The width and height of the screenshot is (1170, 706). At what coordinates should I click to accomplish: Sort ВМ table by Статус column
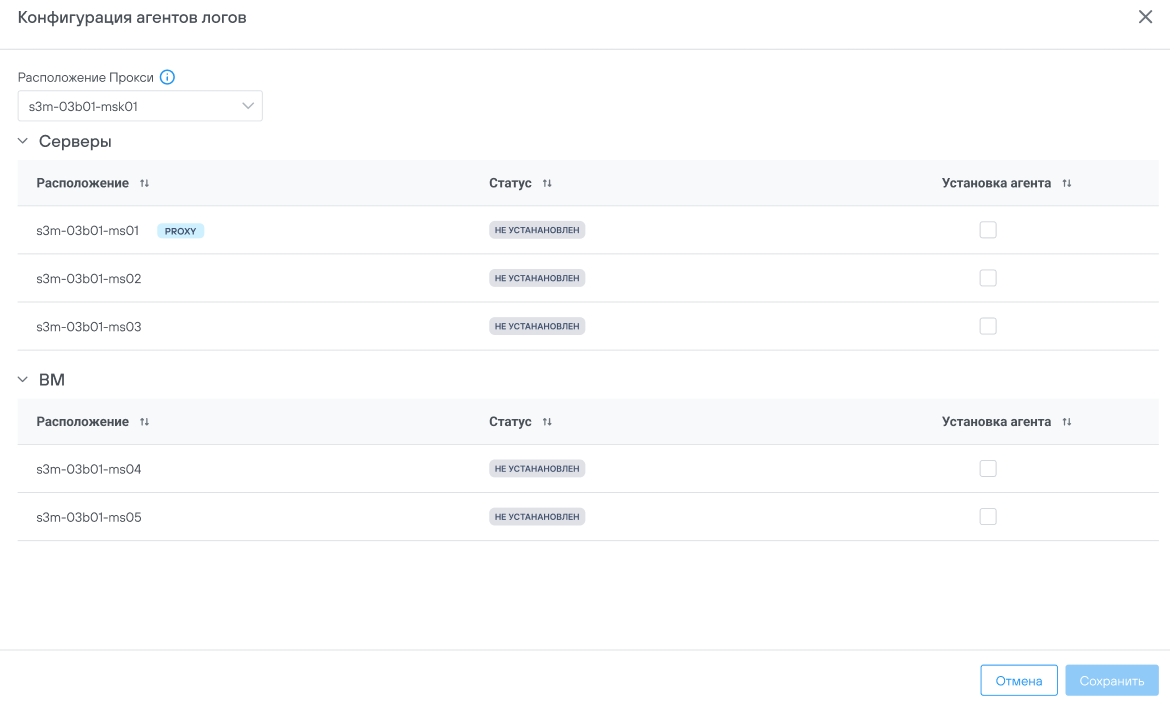(547, 422)
